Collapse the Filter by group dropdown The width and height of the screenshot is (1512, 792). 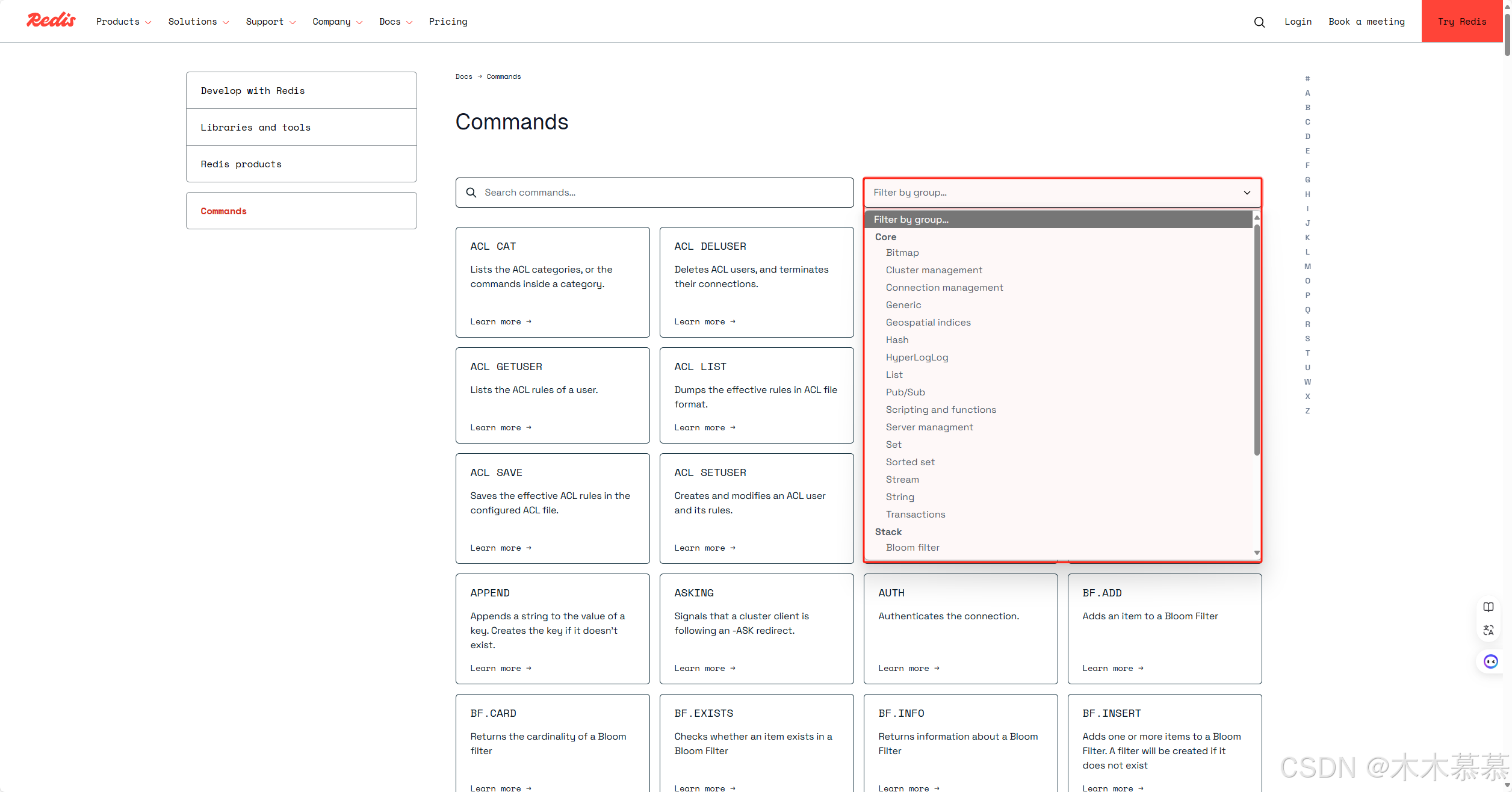1247,193
